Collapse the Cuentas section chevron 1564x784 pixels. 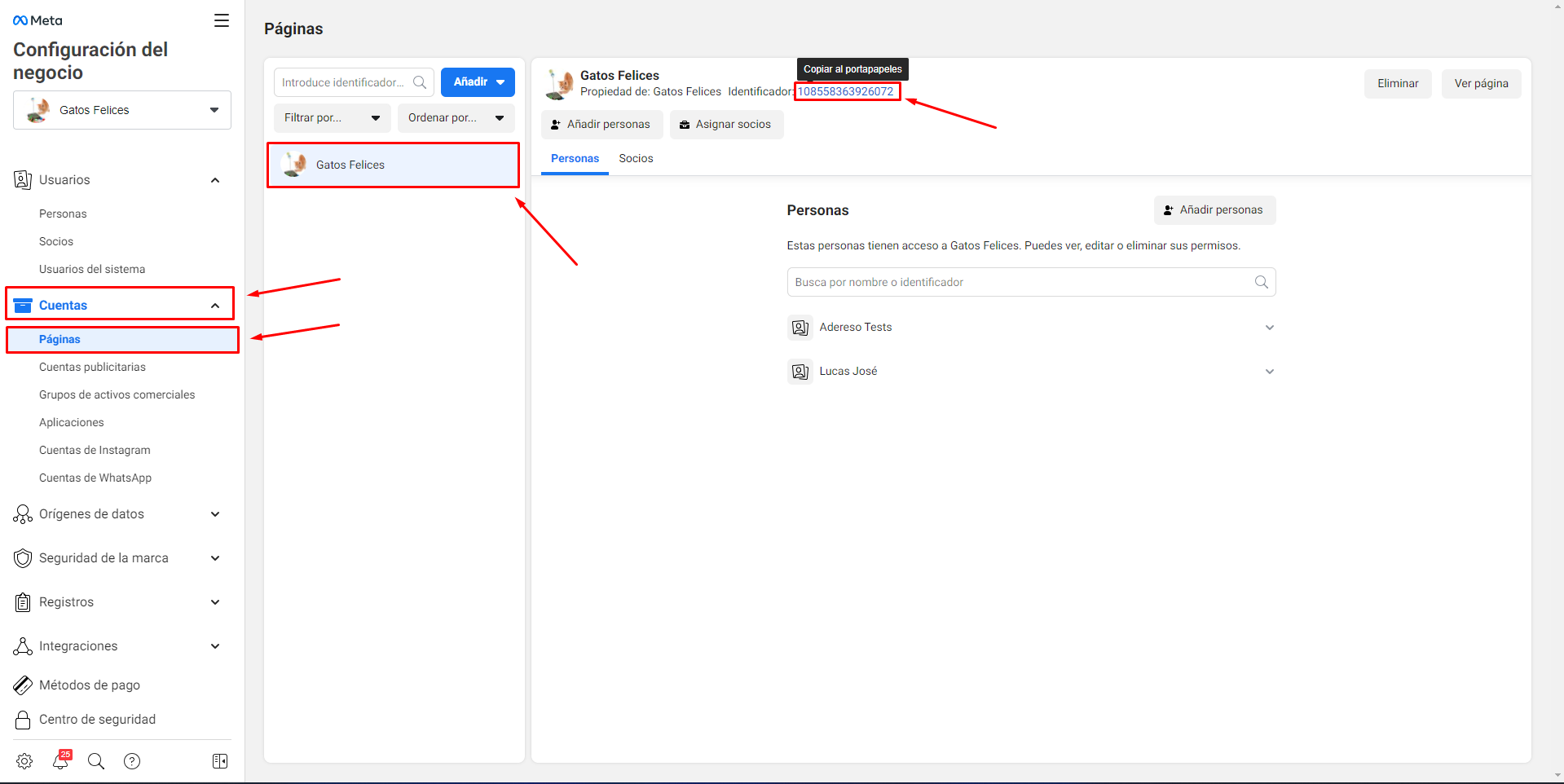[215, 306]
